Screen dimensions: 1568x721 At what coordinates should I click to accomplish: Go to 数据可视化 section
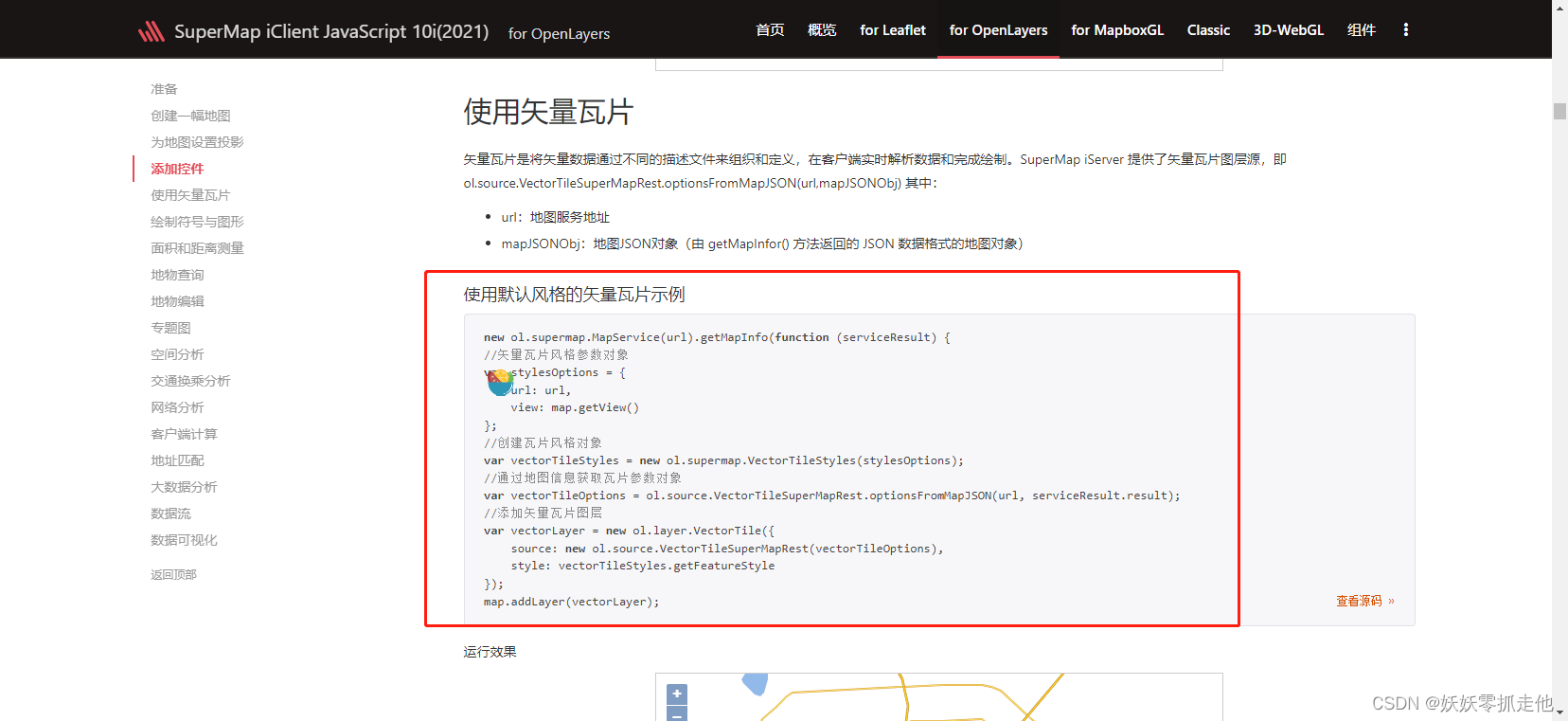point(184,540)
